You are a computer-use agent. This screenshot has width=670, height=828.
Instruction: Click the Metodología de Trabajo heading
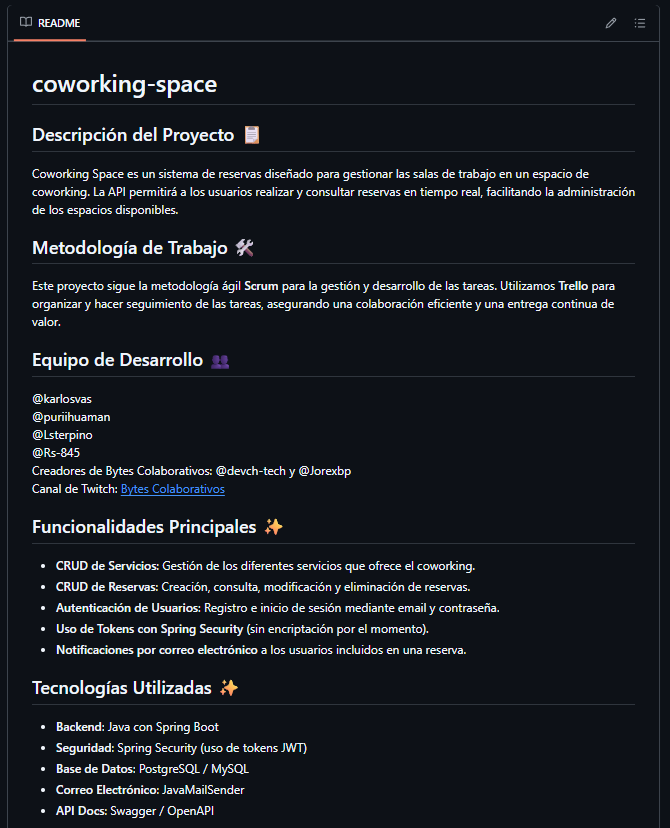click(130, 248)
